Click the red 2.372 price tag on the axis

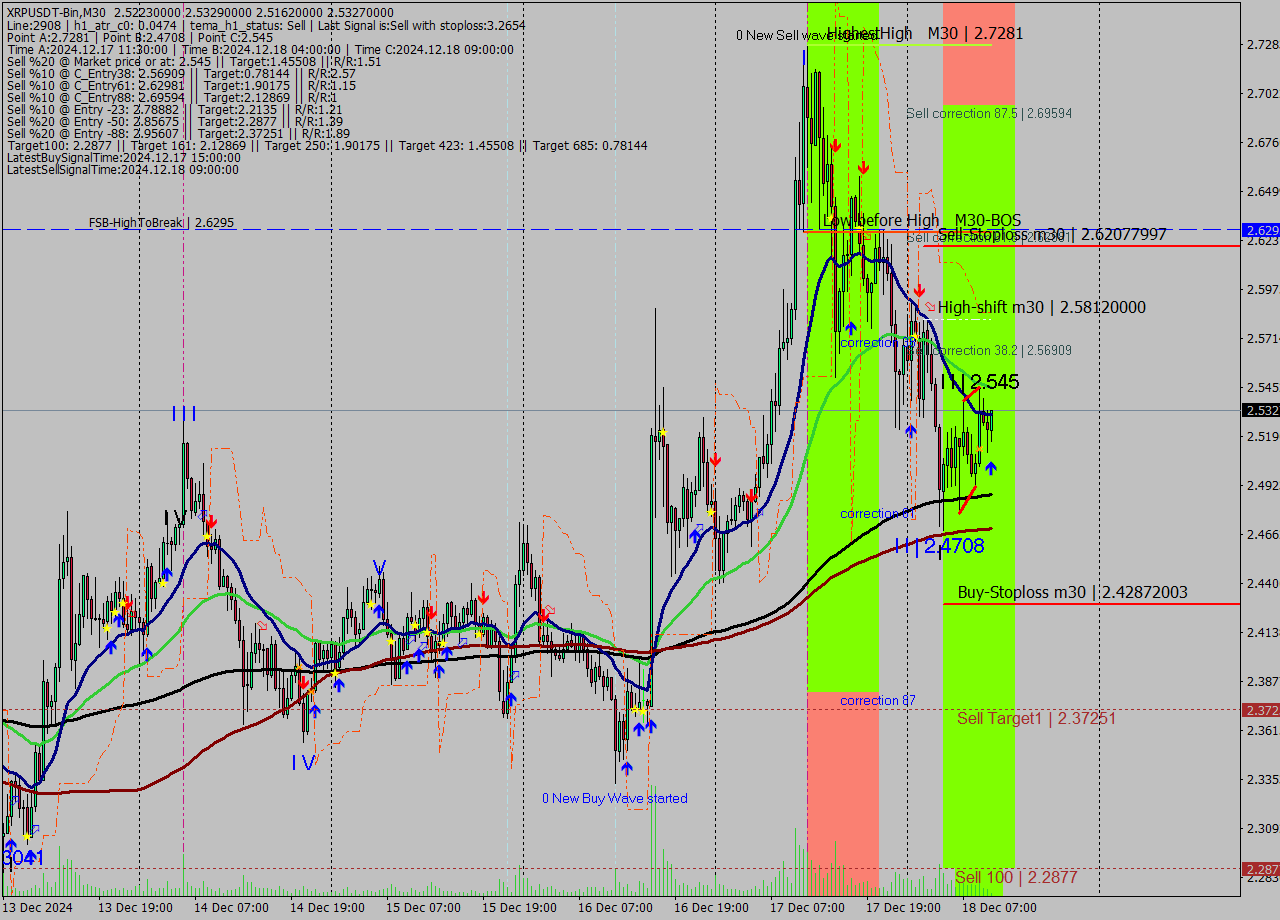1260,710
